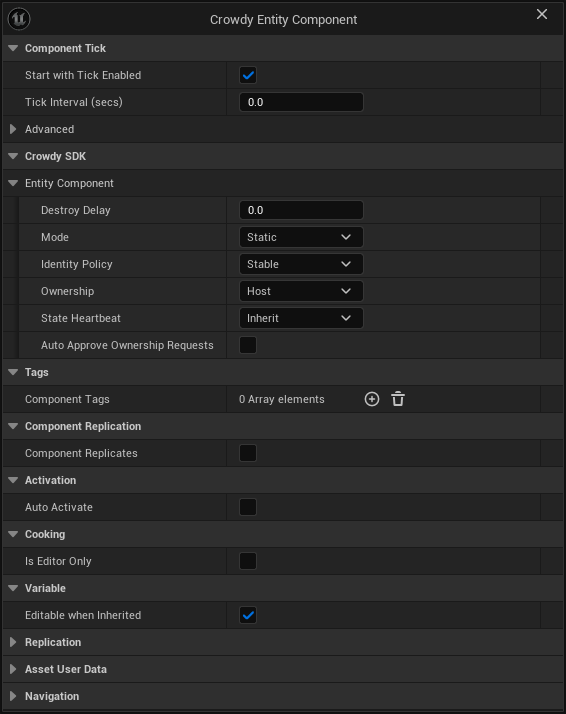
Task: Add a Component Tags array element
Action: coord(372,399)
